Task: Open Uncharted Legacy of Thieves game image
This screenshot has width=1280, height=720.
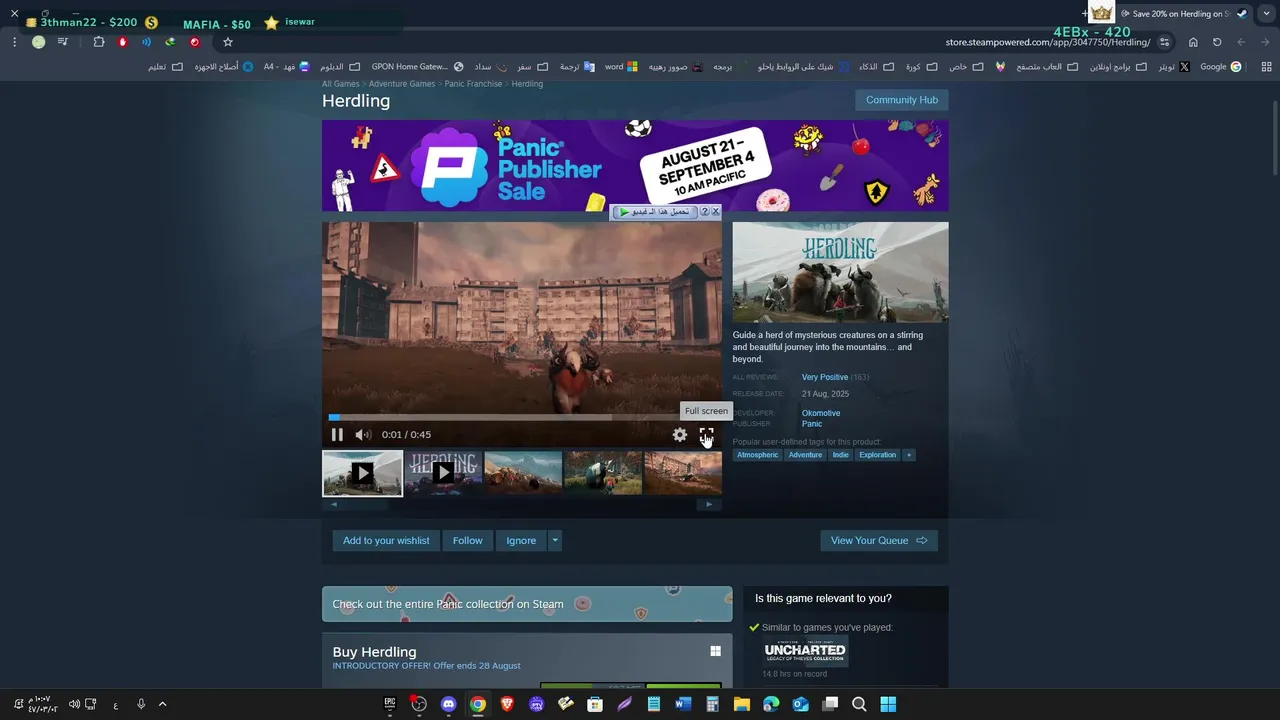Action: (805, 651)
